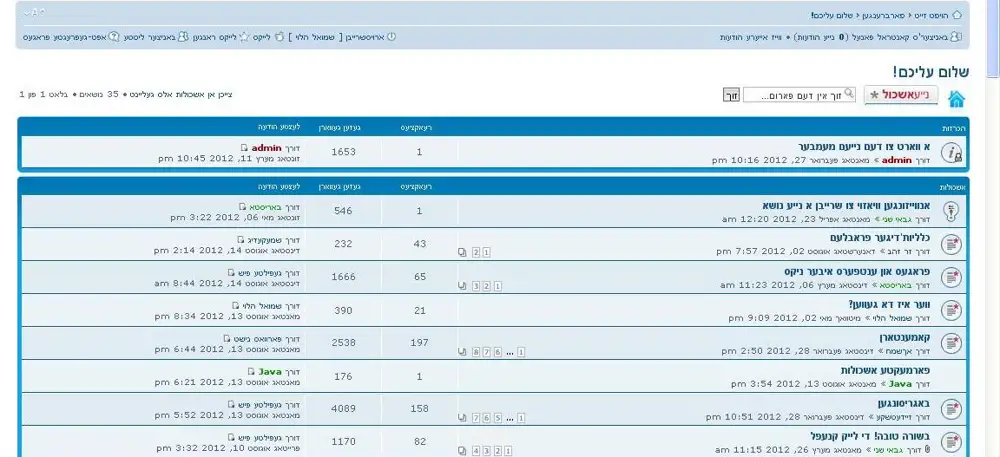The width and height of the screenshot is (1000, 457).
Task: Click the topic icon for פראגעס און ענטפערס איבער ניקס
Action: coord(952,277)
